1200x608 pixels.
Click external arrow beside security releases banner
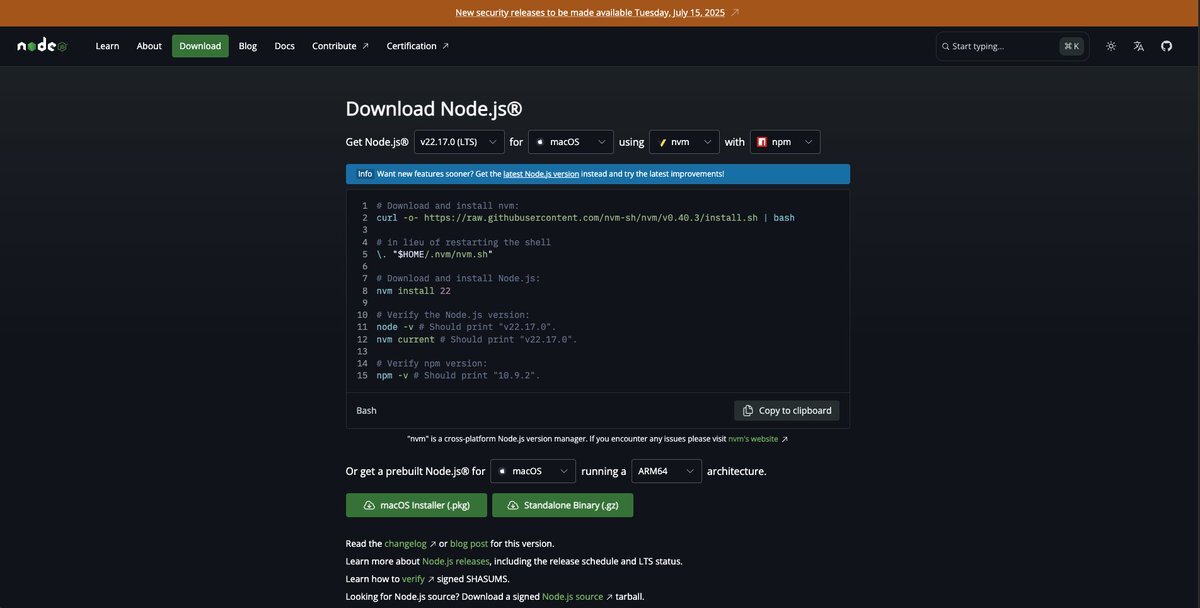point(735,12)
